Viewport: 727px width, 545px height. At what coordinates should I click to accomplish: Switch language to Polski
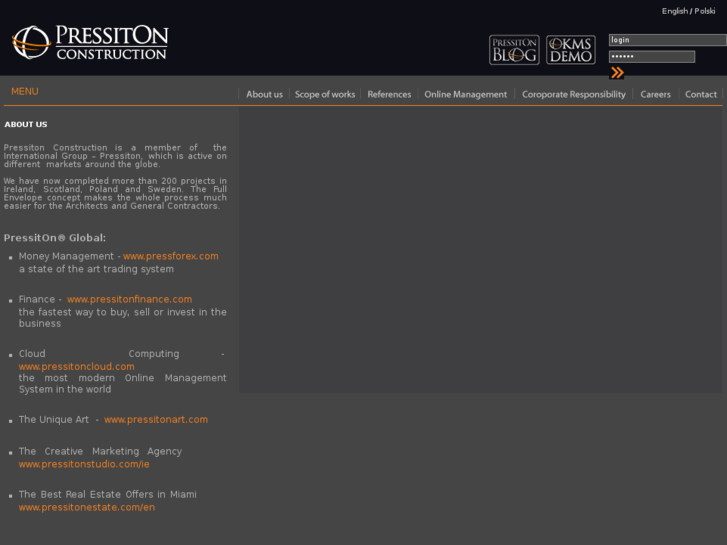click(705, 11)
